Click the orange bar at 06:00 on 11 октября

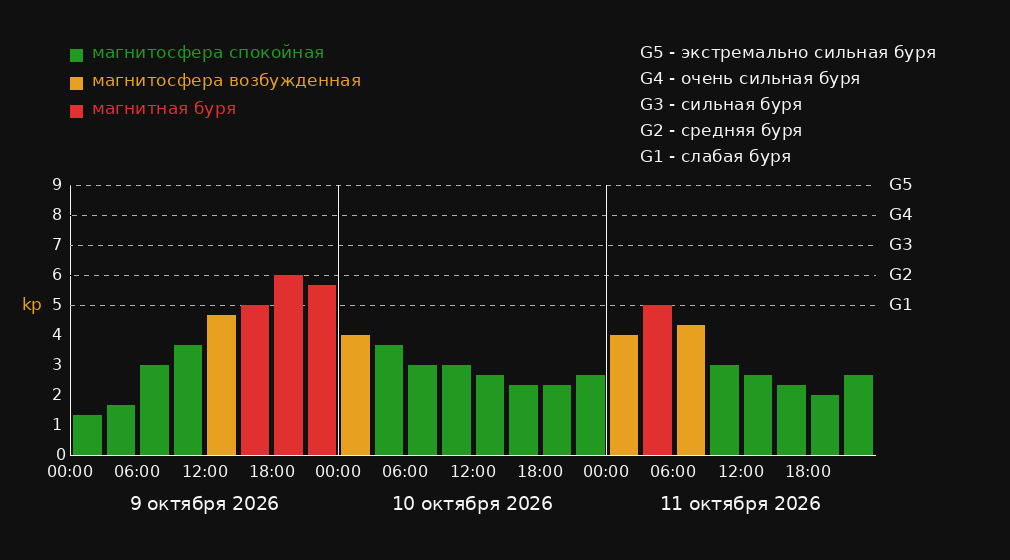tap(691, 390)
